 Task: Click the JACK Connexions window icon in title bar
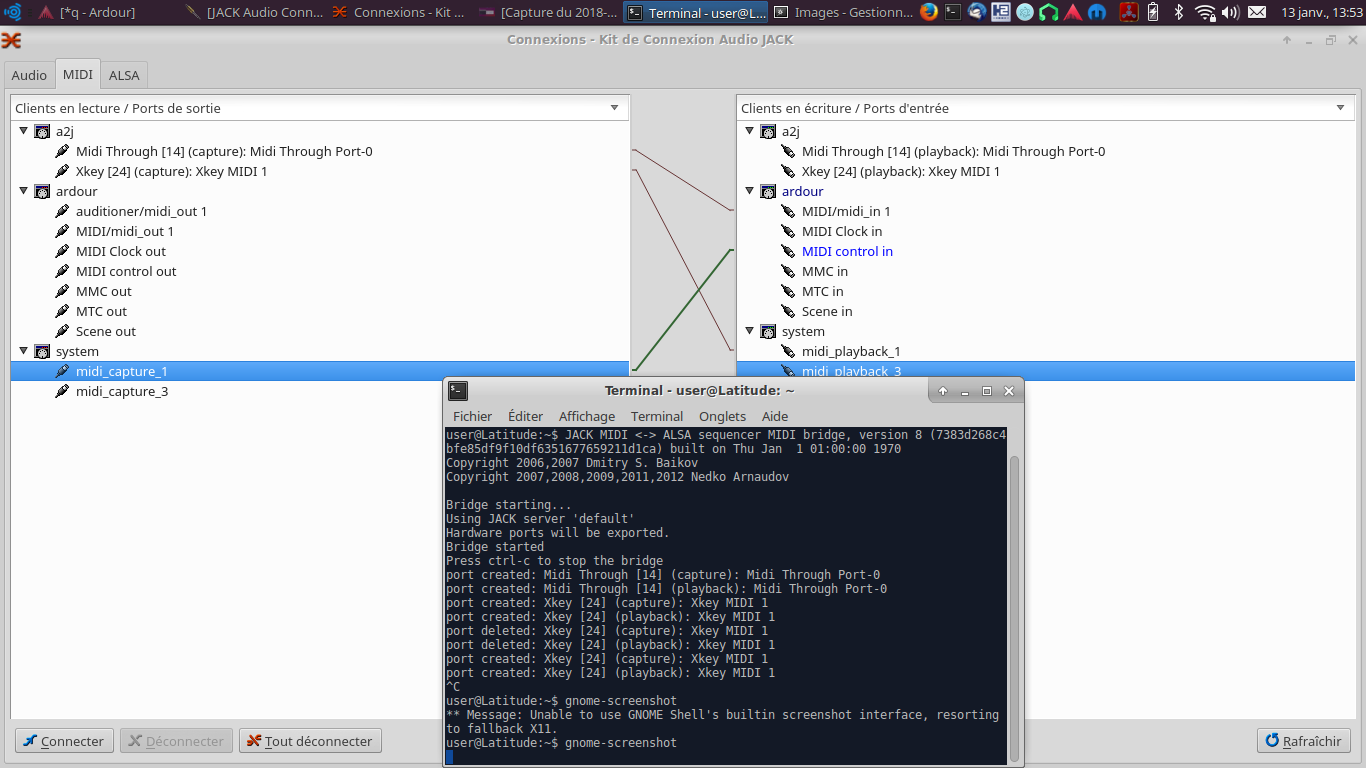tap(12, 40)
